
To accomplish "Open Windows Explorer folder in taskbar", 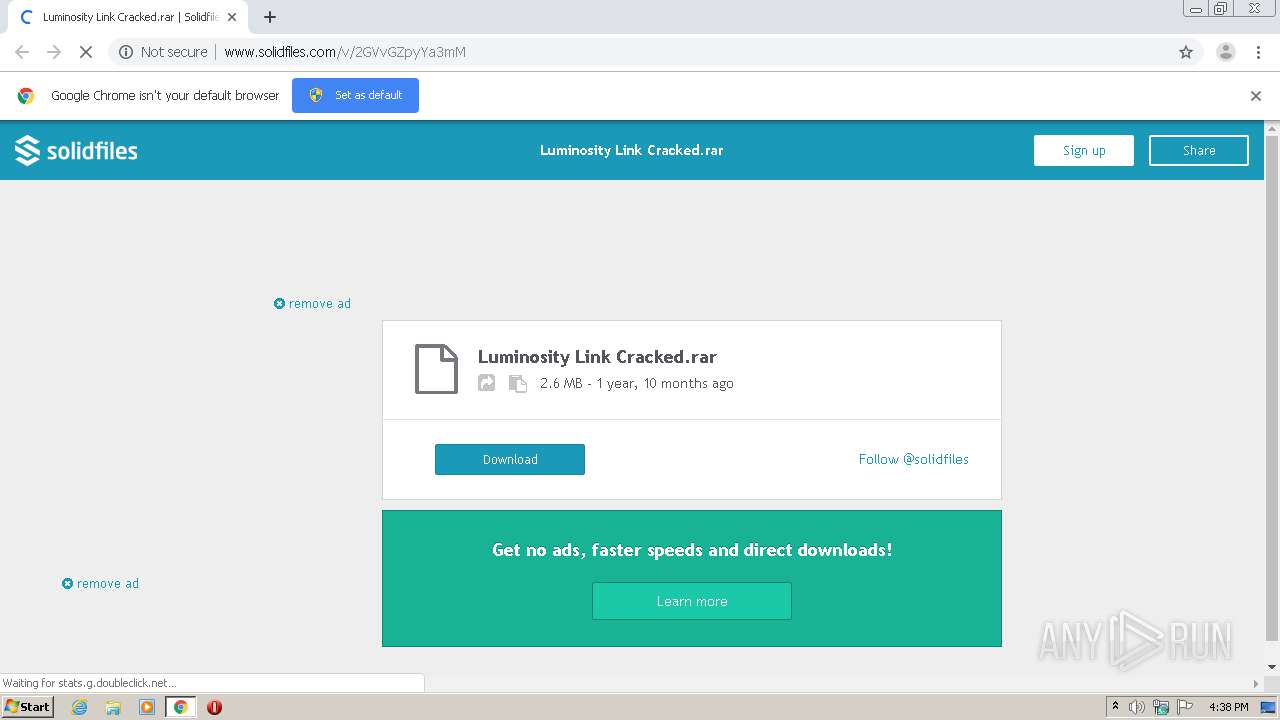I will [113, 707].
